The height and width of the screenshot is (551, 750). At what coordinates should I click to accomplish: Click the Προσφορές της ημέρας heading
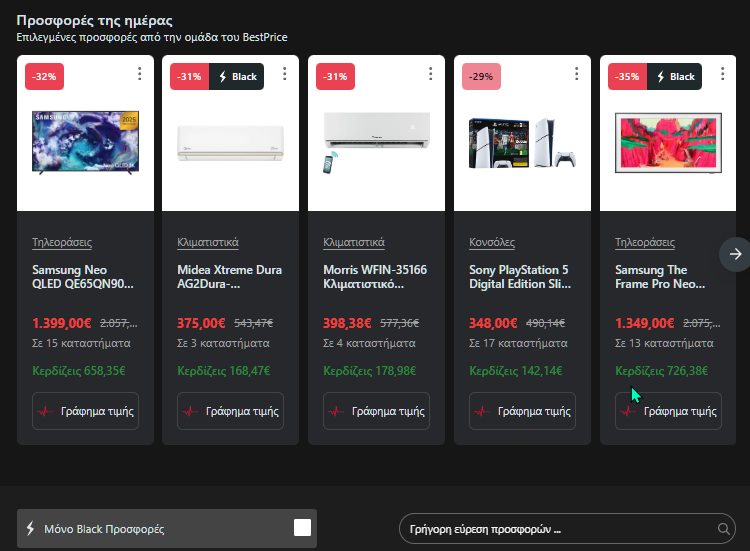pyautogui.click(x=94, y=21)
